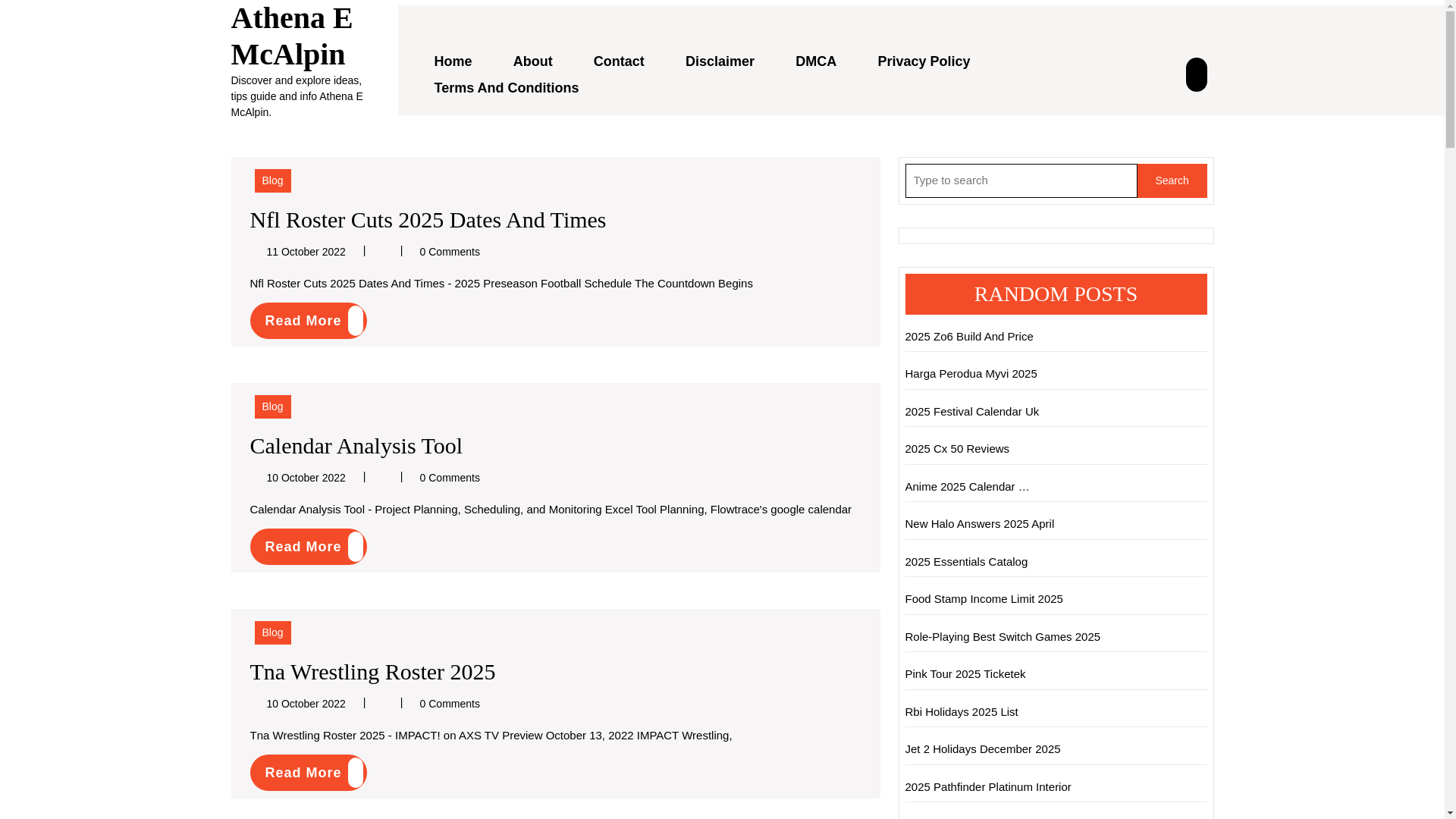Screen dimensions: 1456x819
Task: Open Jet 2 Holidays December 2025 post
Action: click(x=983, y=749)
